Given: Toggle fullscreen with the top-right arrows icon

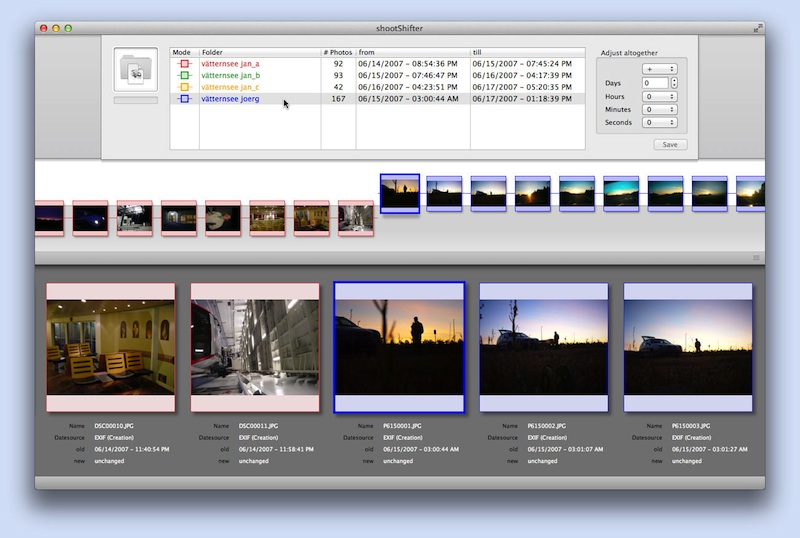Looking at the screenshot, I should tap(758, 28).
